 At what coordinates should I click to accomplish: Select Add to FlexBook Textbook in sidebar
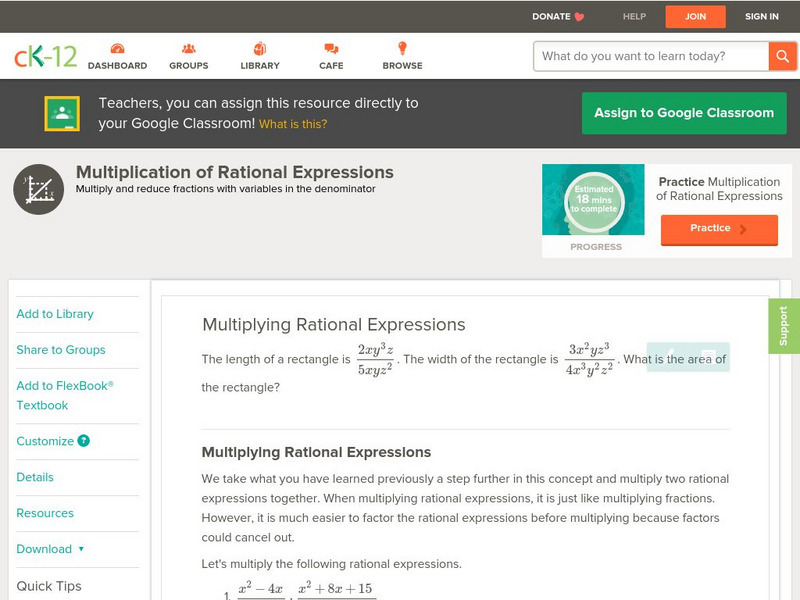tap(64, 395)
